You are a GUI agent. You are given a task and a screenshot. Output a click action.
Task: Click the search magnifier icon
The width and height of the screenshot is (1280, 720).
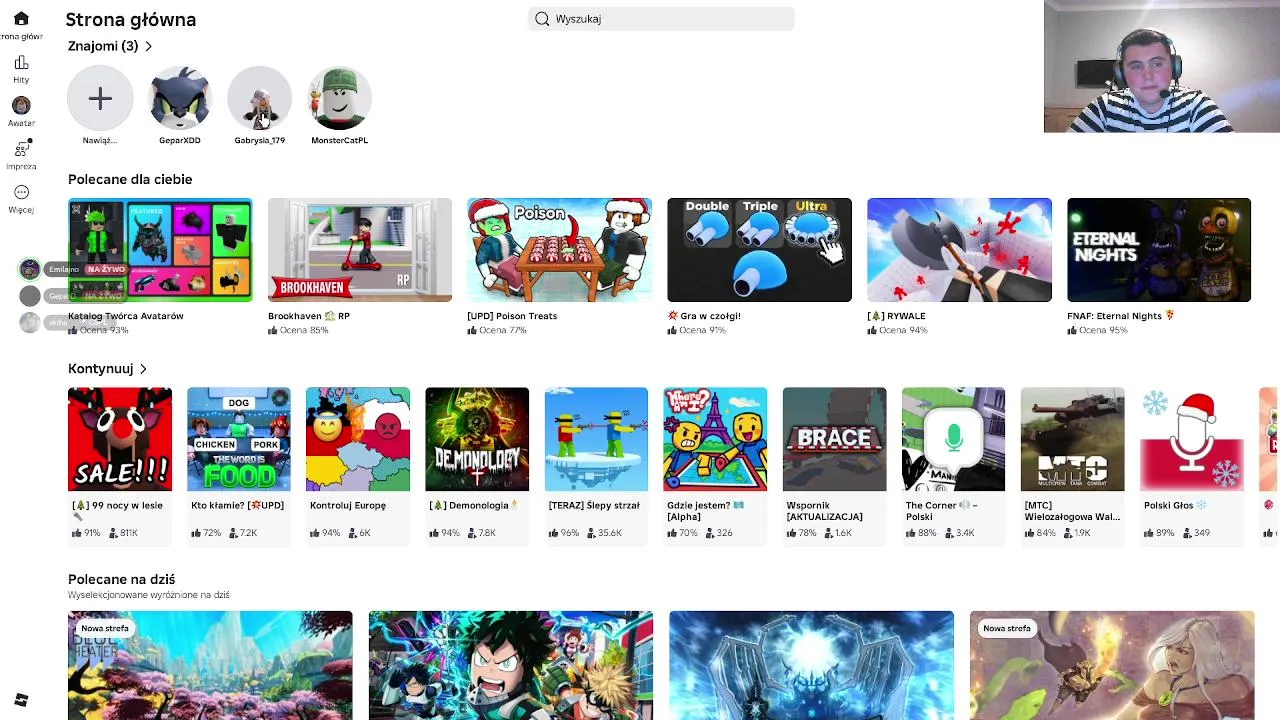click(x=542, y=18)
